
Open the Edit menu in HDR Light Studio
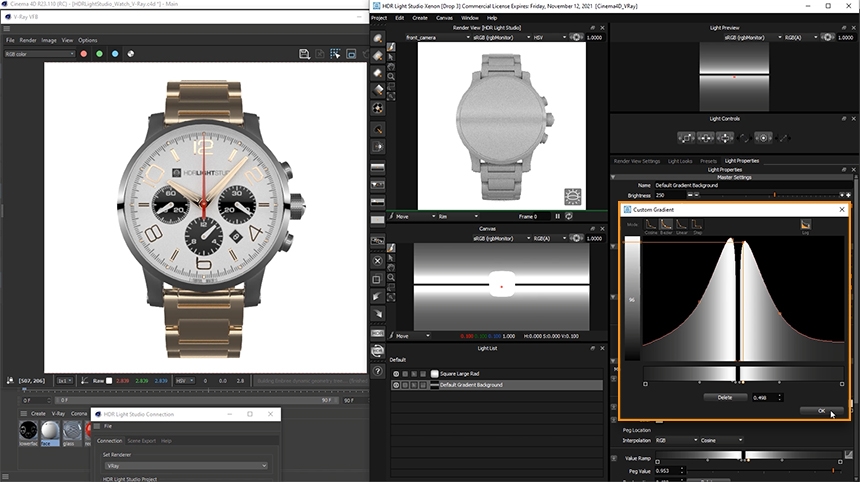click(399, 18)
